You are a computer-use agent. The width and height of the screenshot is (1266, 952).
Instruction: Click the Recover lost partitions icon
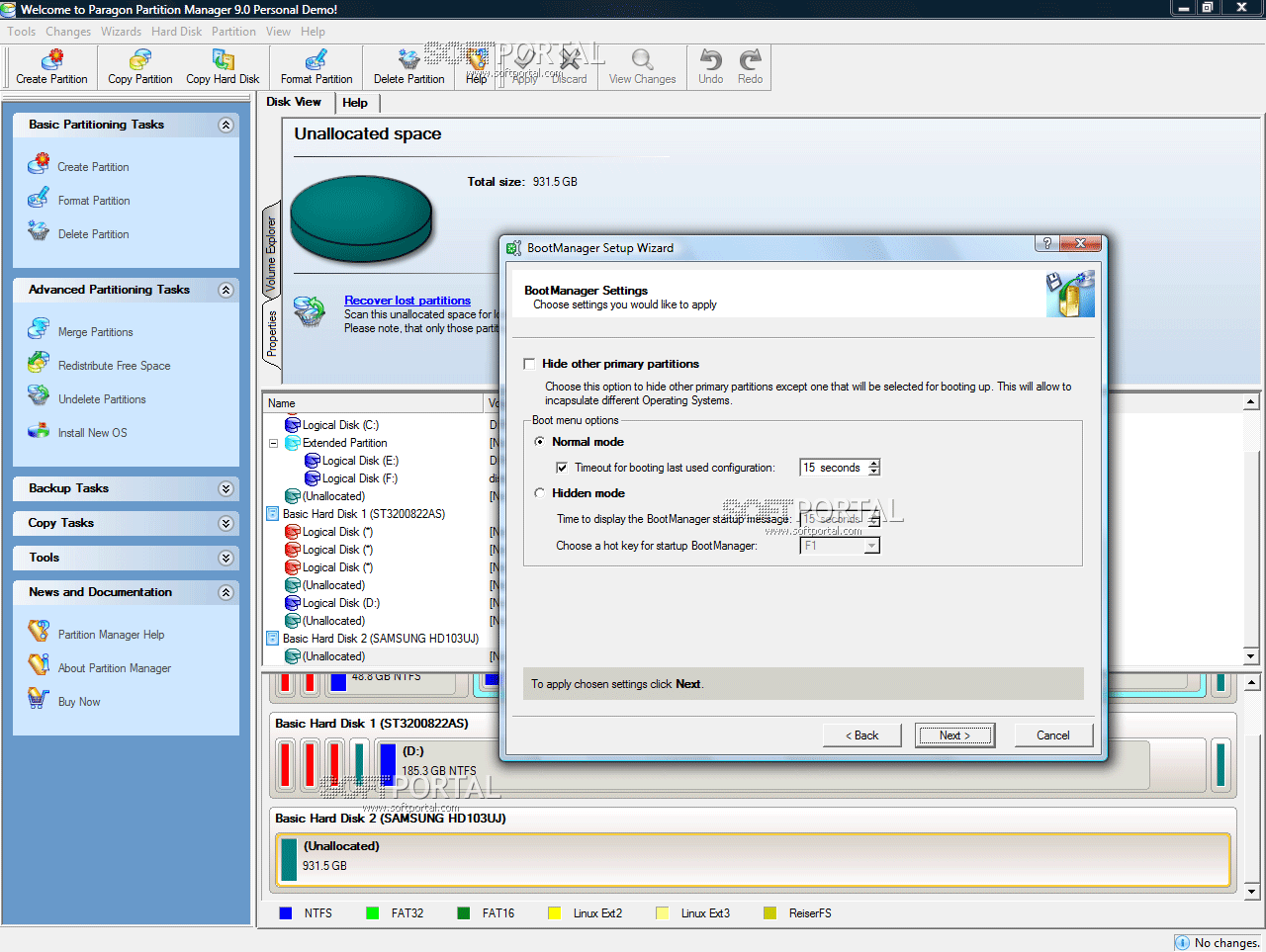(x=310, y=311)
